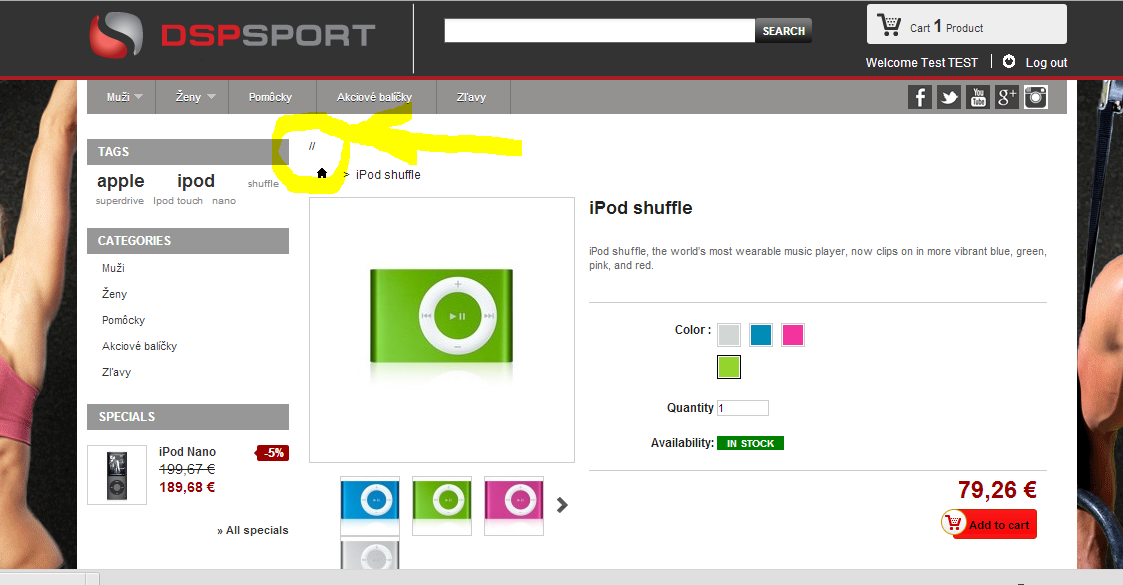Select the blue color swatch

pyautogui.click(x=761, y=334)
